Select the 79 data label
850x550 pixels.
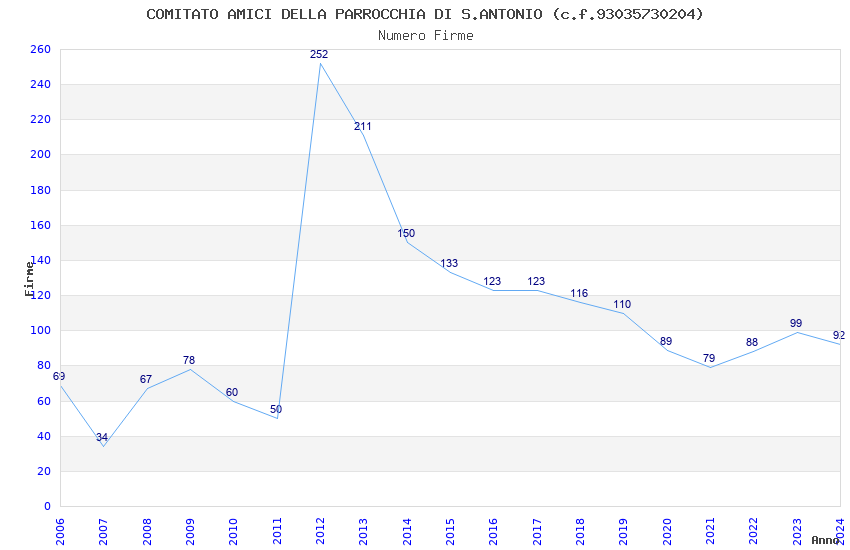(x=709, y=358)
